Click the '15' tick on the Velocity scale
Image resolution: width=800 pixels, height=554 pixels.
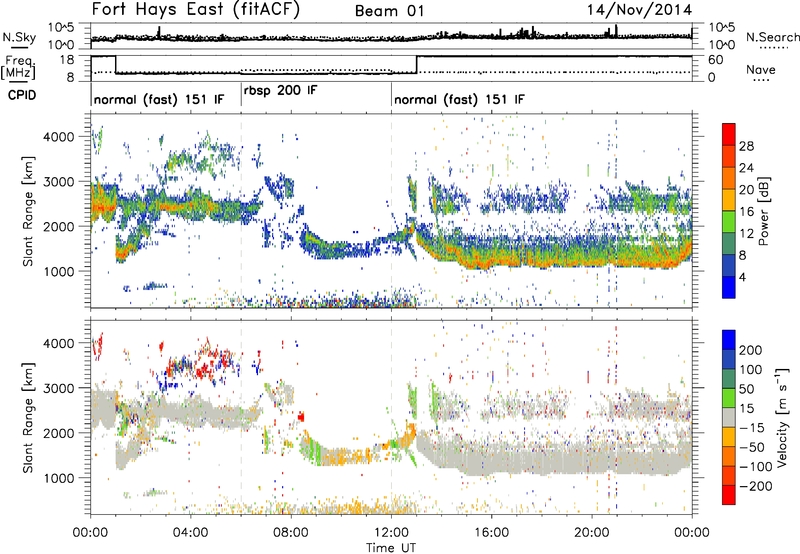click(x=746, y=408)
